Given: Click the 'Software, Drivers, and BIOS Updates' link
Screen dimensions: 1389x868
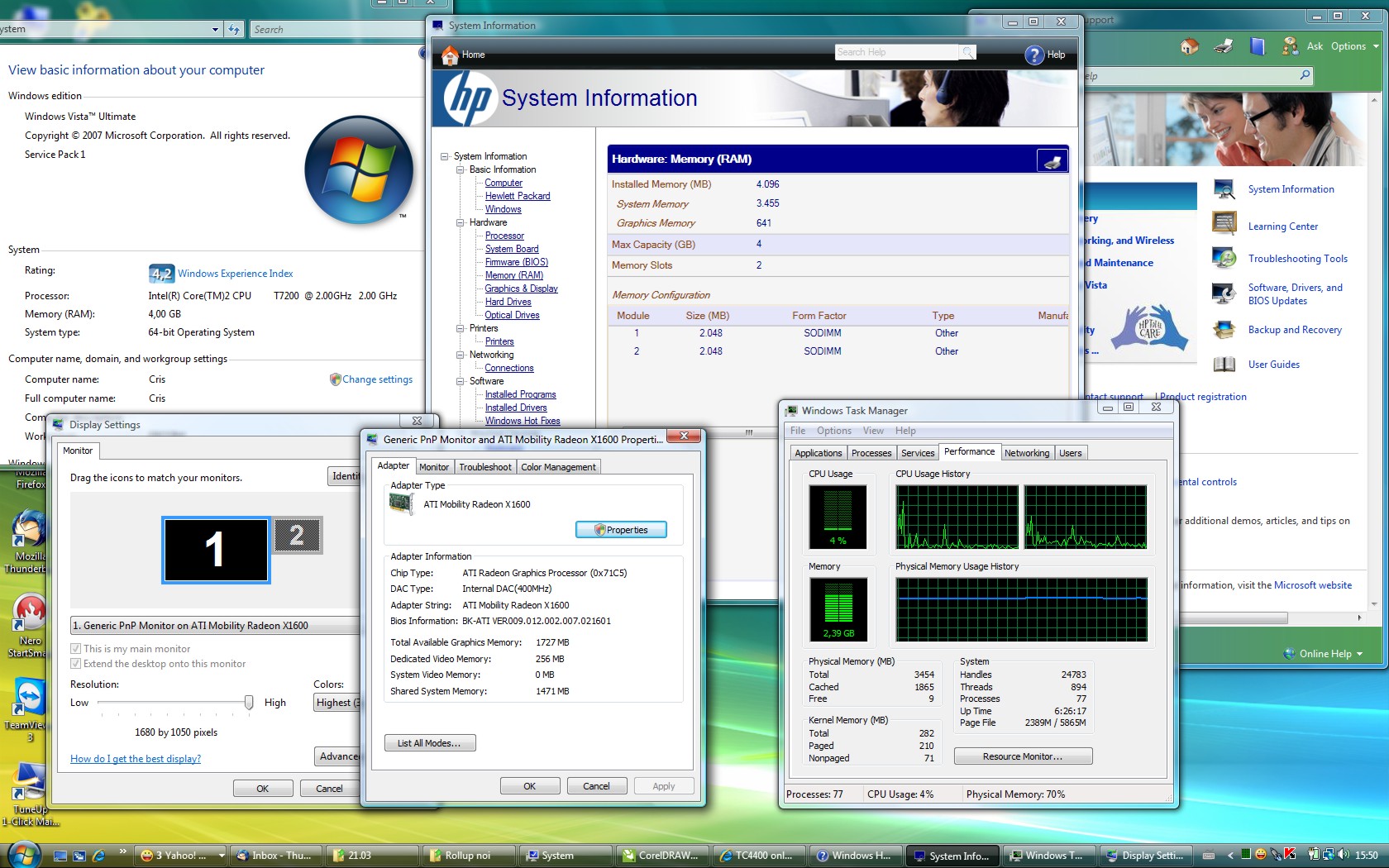Looking at the screenshot, I should coord(1295,294).
